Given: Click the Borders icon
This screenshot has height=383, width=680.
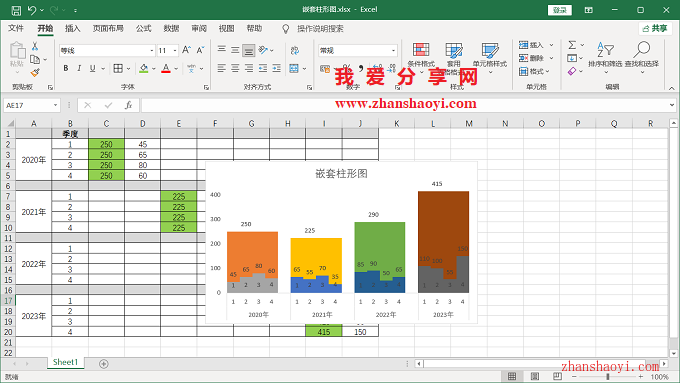Looking at the screenshot, I should (118, 68).
